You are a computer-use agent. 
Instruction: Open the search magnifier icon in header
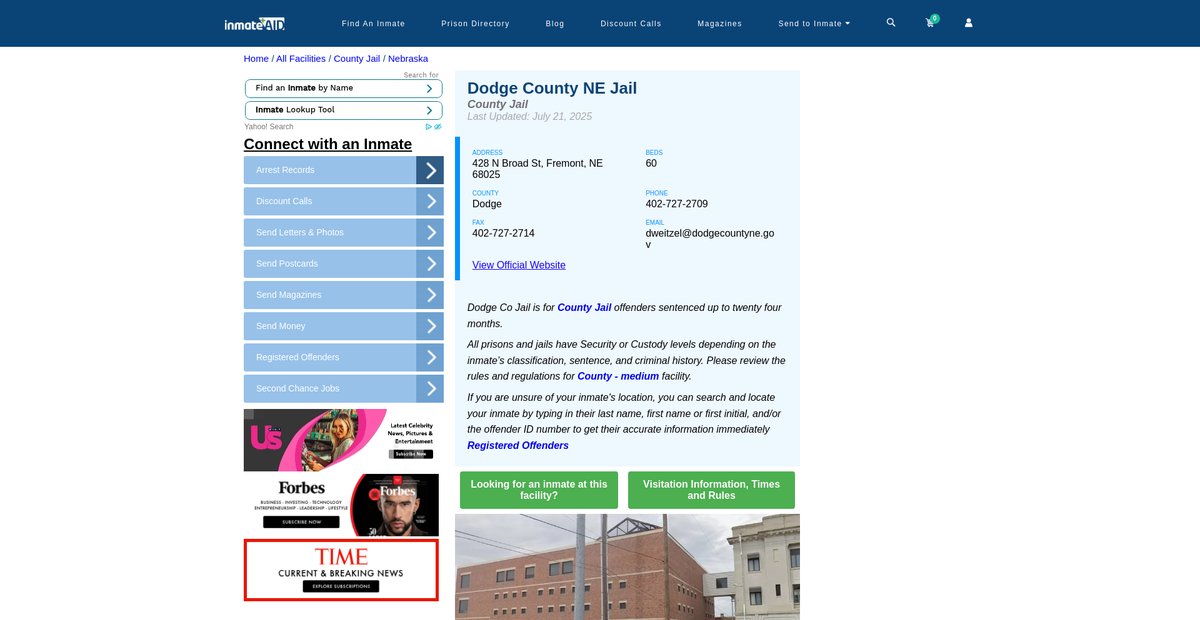[x=891, y=22]
